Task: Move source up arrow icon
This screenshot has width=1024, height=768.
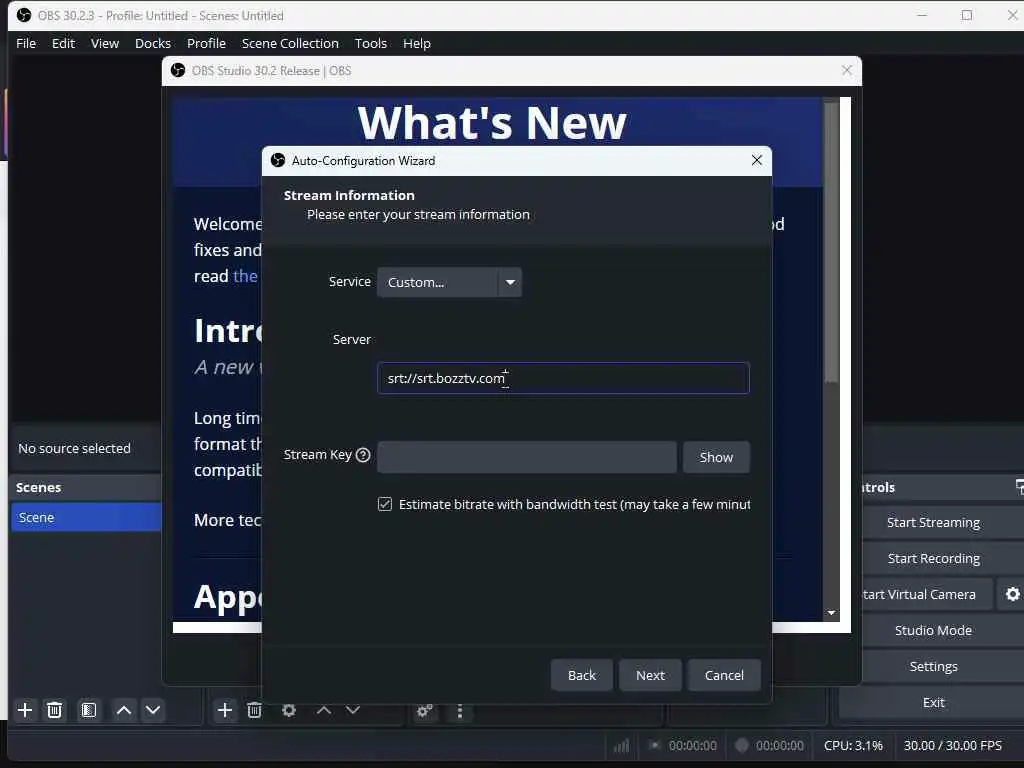Action: [324, 710]
